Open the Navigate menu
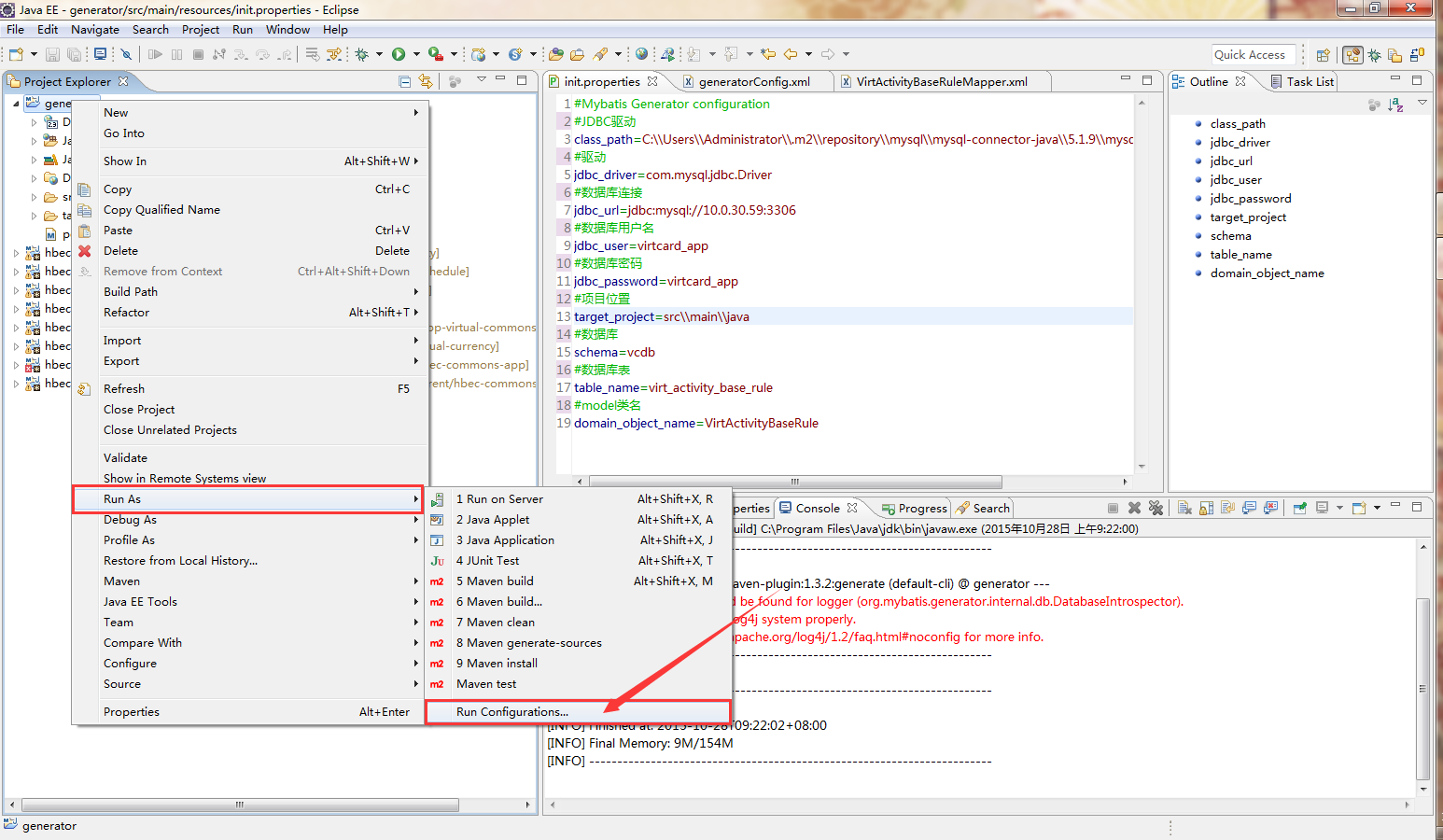 [x=95, y=30]
